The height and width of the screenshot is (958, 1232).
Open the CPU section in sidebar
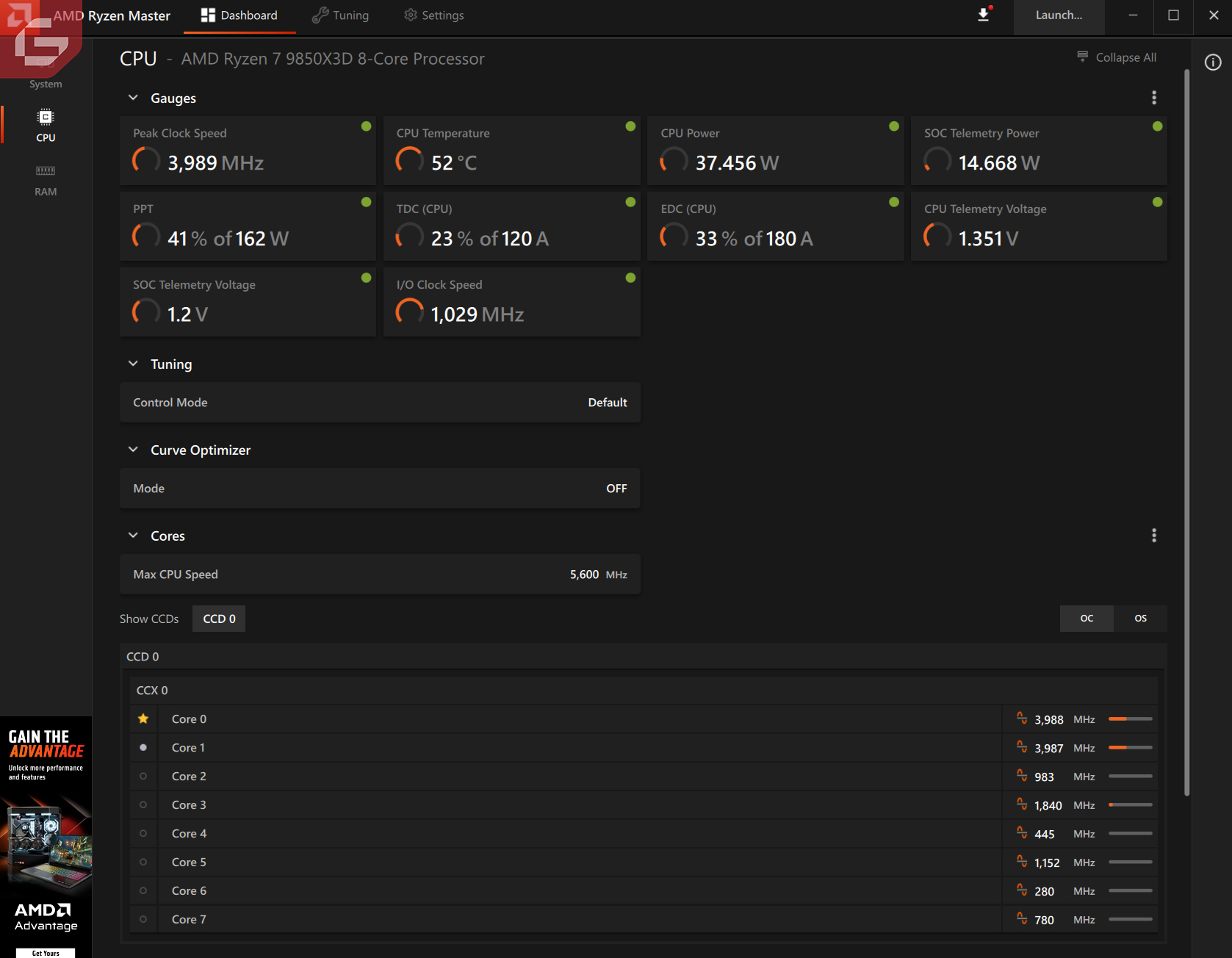click(46, 126)
